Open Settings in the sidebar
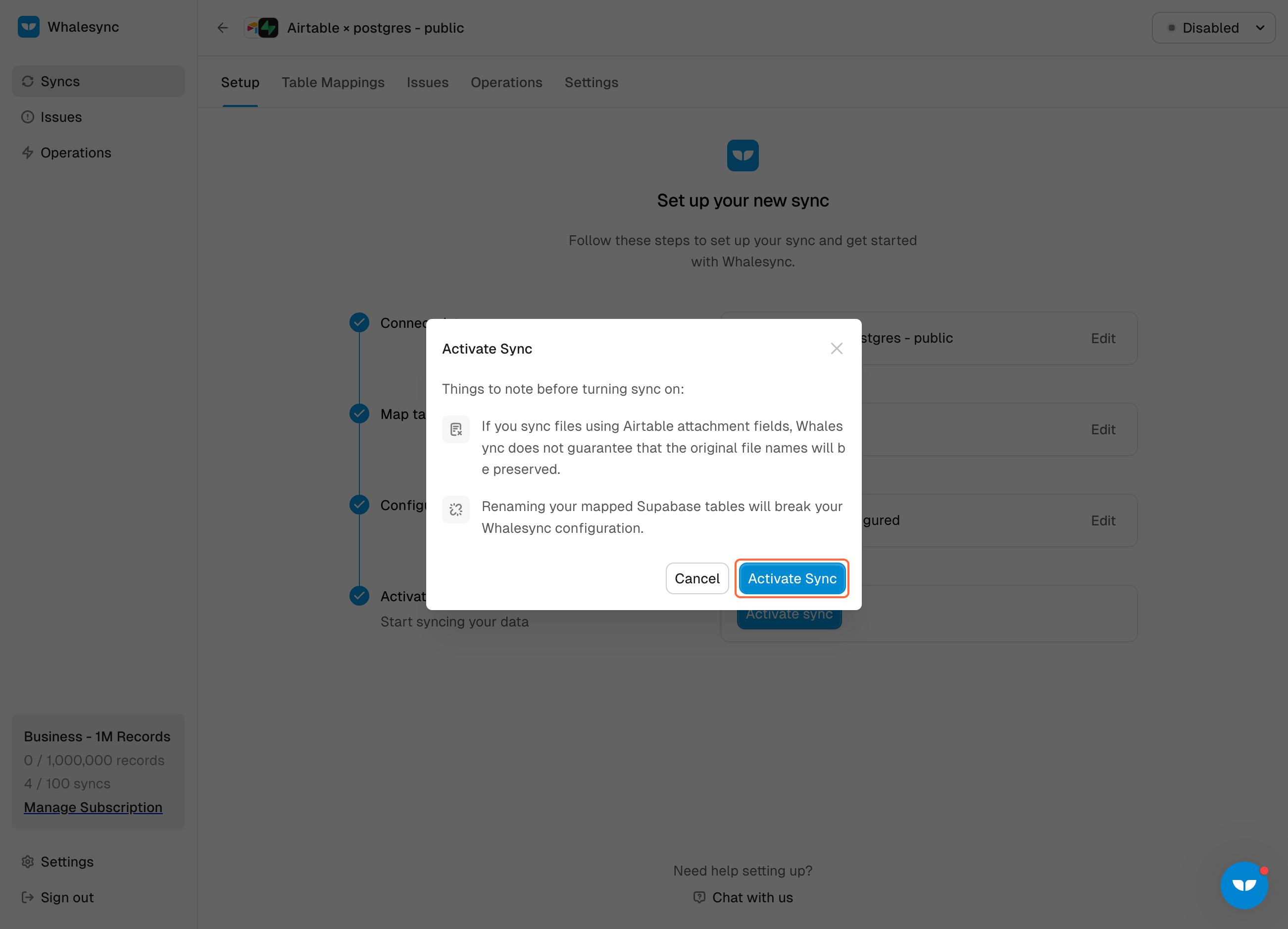The height and width of the screenshot is (929, 1288). 98,862
